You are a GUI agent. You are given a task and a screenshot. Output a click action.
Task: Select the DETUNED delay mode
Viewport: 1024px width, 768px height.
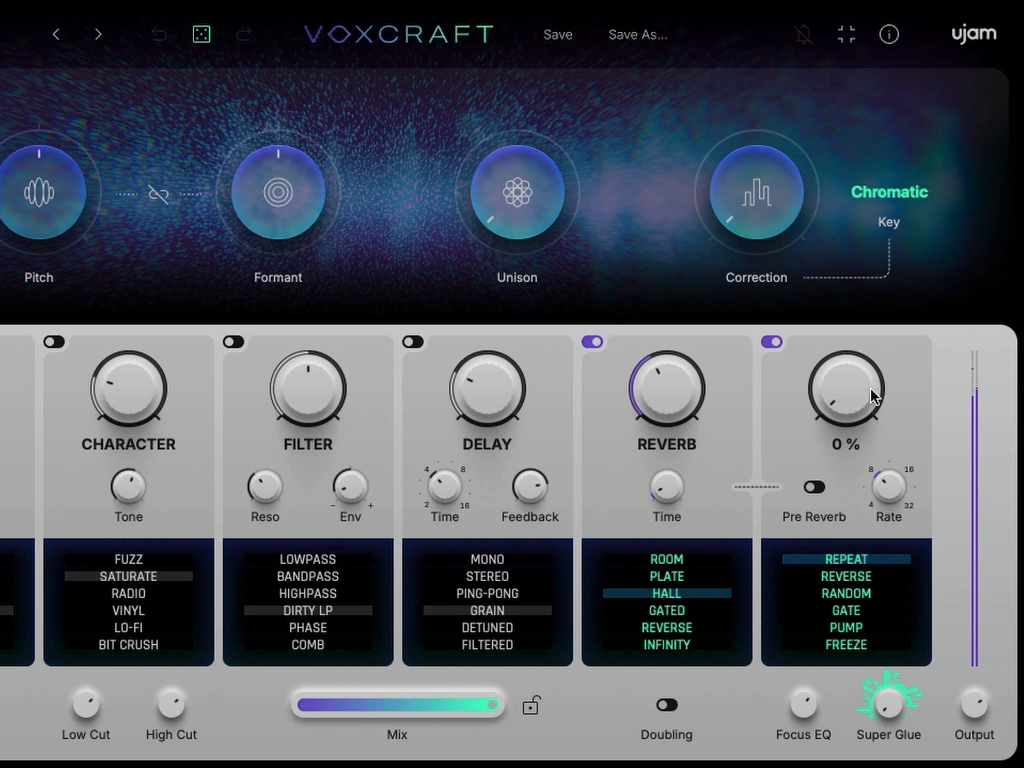(x=487, y=628)
